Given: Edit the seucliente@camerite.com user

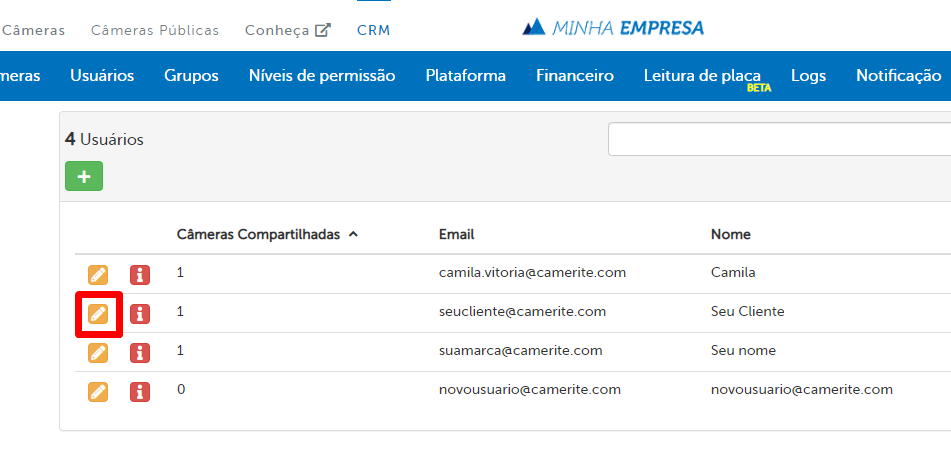Looking at the screenshot, I should 97,314.
